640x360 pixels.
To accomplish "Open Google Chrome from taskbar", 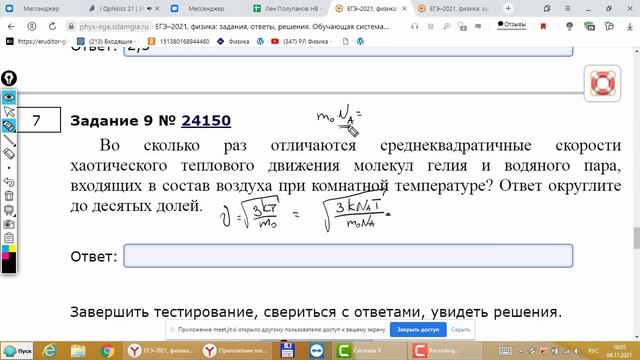I will tap(107, 351).
